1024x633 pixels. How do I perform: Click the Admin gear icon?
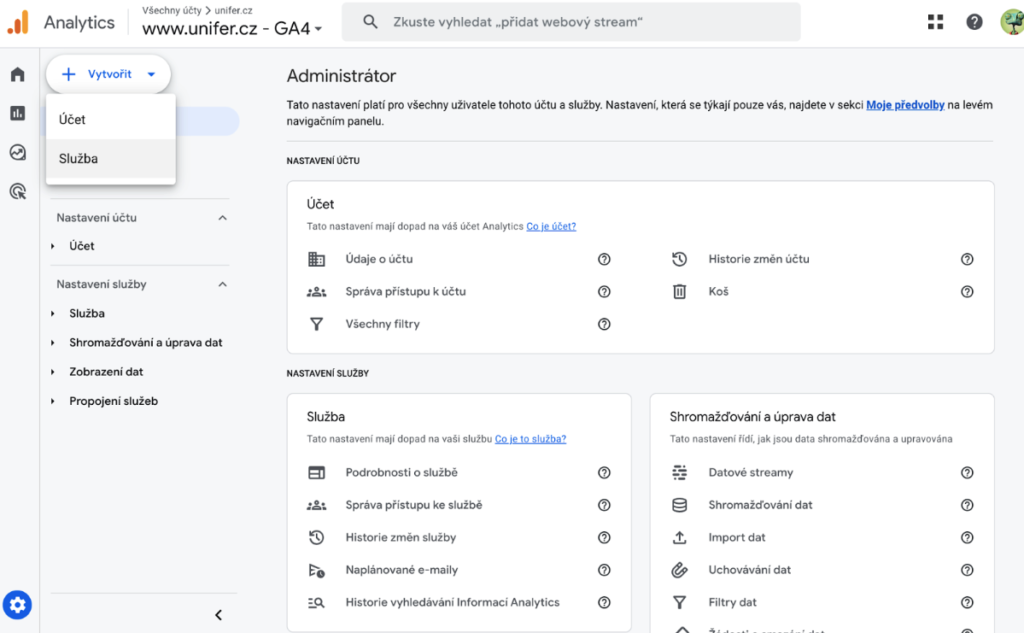[18, 604]
